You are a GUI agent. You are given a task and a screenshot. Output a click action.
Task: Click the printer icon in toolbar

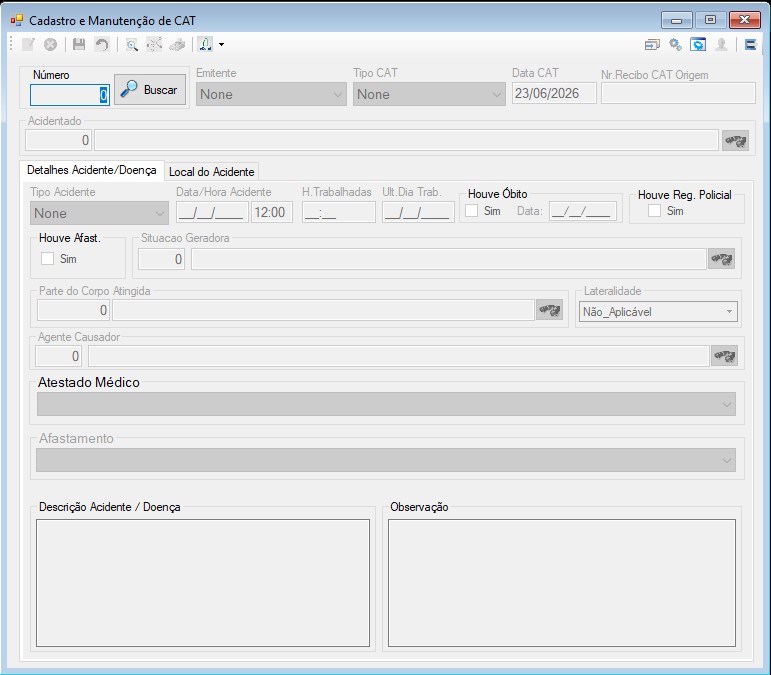[x=177, y=45]
